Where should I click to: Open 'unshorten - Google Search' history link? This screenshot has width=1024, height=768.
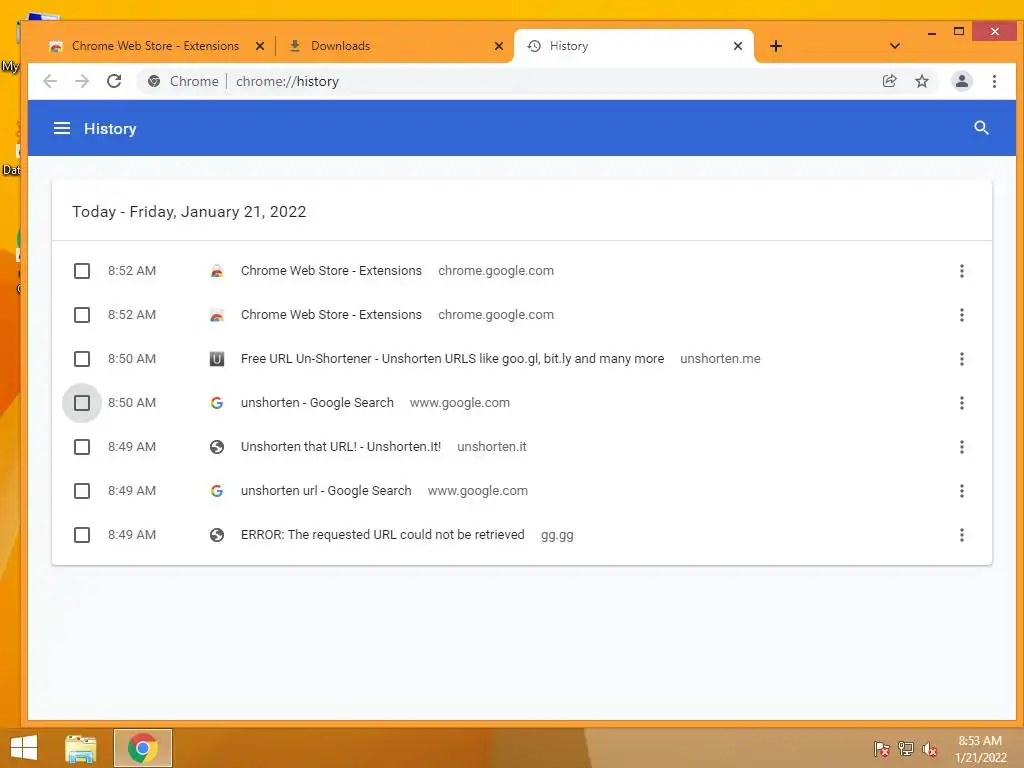tap(317, 403)
